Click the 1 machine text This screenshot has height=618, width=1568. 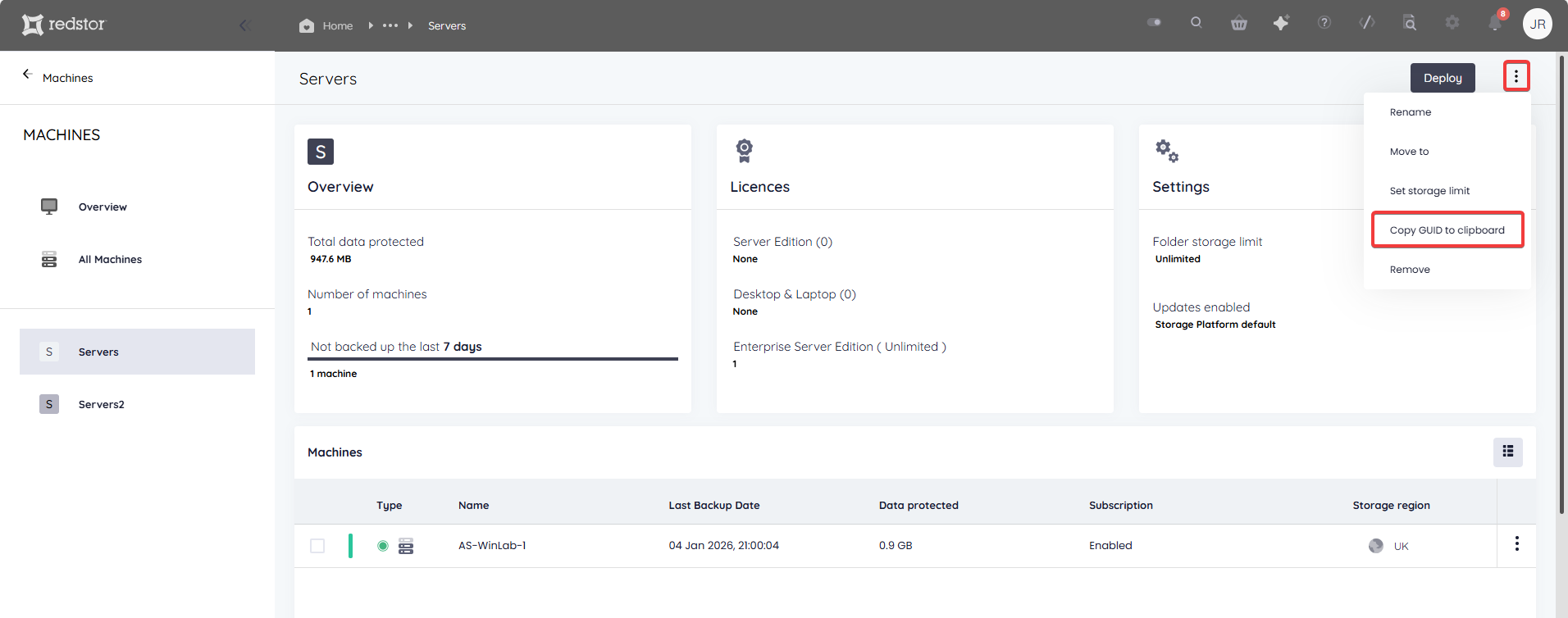(x=333, y=374)
